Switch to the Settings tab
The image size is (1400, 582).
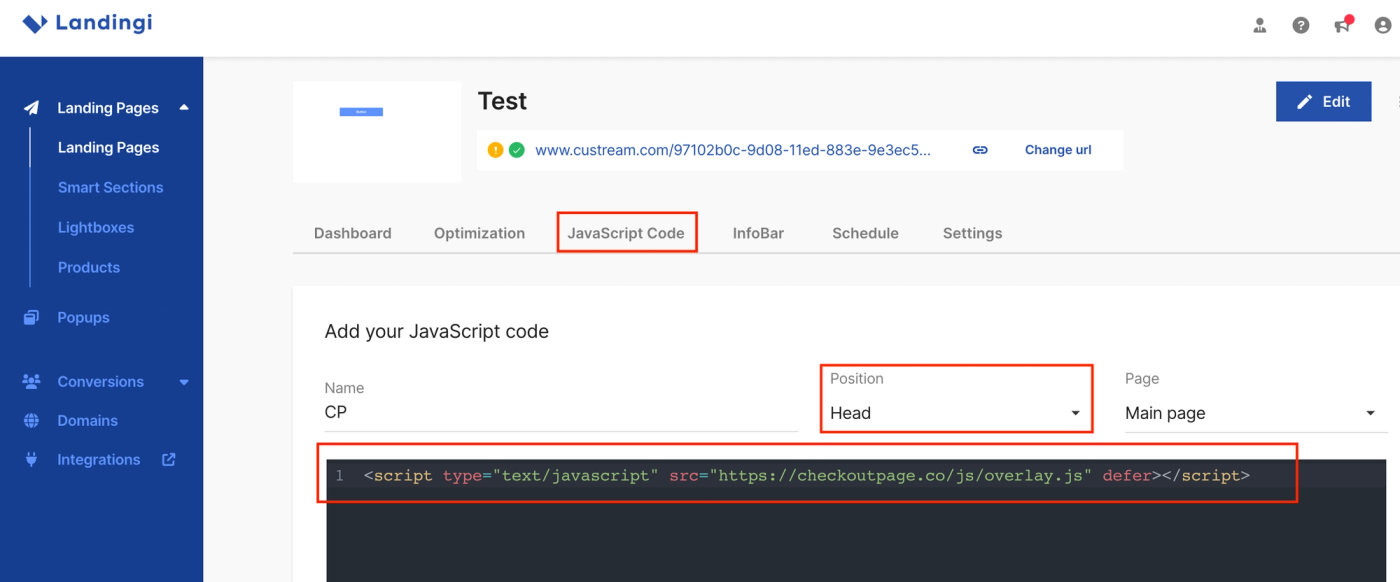click(972, 233)
